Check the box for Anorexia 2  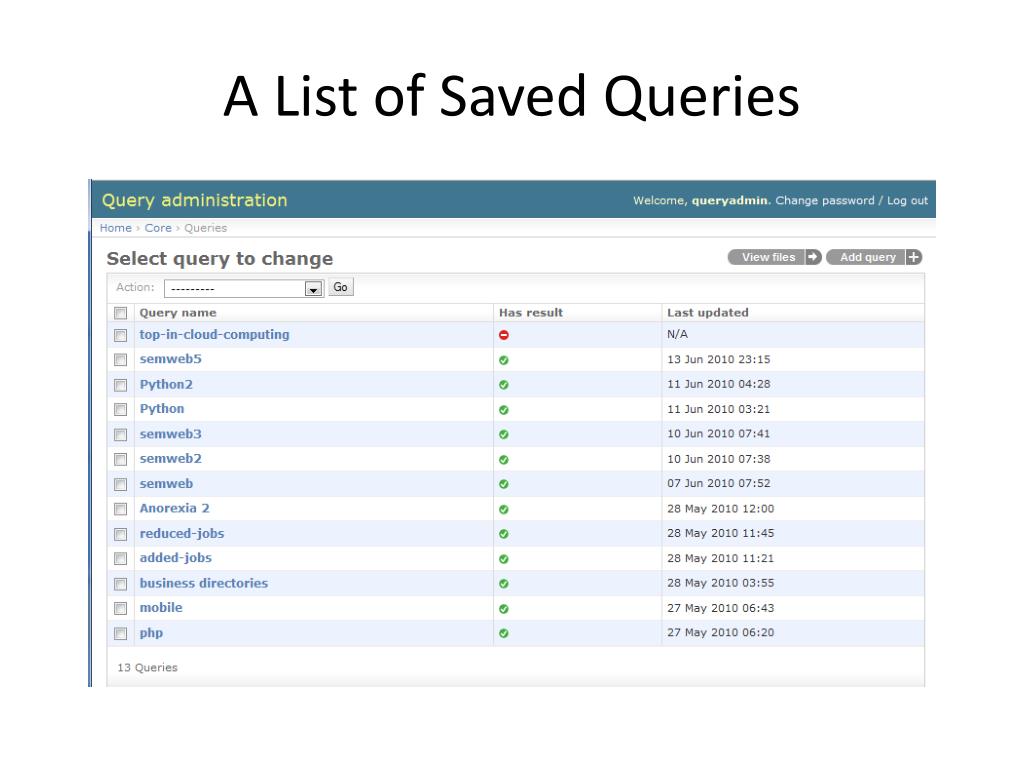pos(120,509)
